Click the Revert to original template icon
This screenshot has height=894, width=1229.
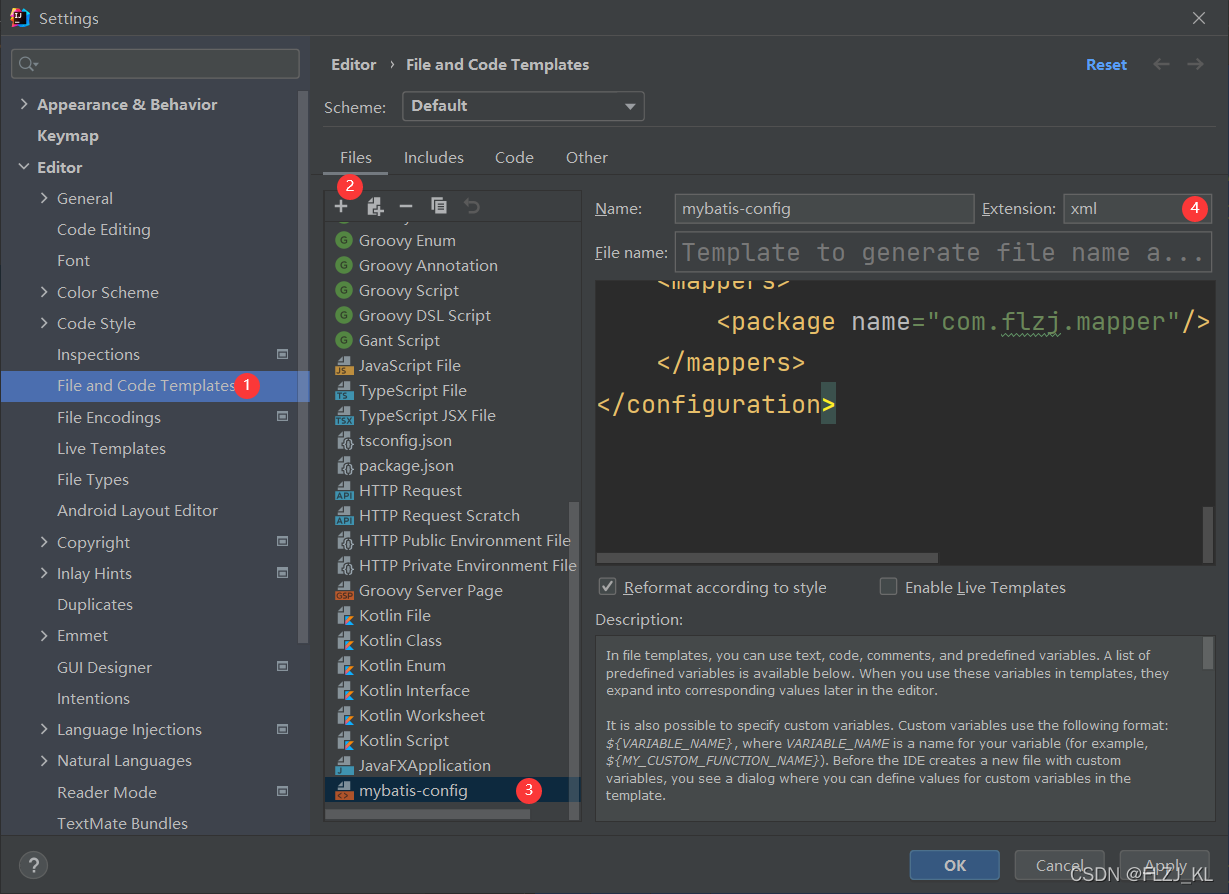point(472,206)
